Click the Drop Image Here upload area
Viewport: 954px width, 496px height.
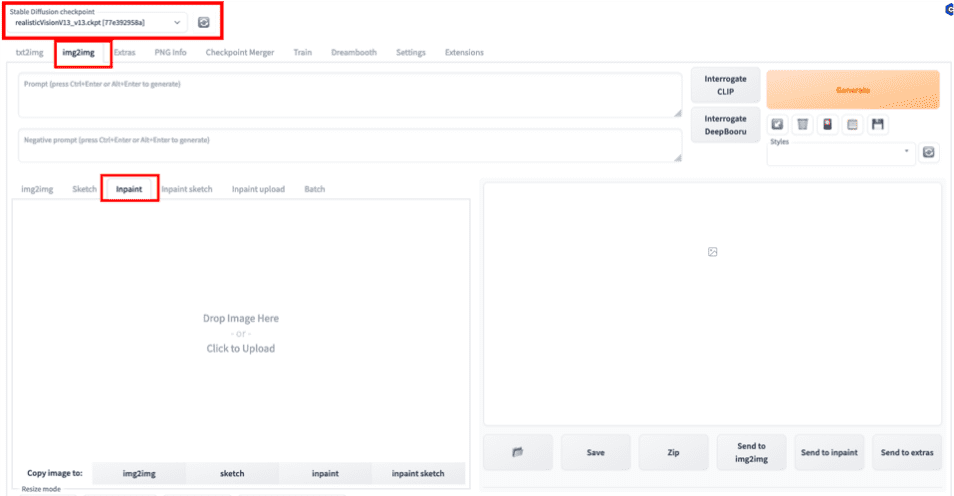240,332
